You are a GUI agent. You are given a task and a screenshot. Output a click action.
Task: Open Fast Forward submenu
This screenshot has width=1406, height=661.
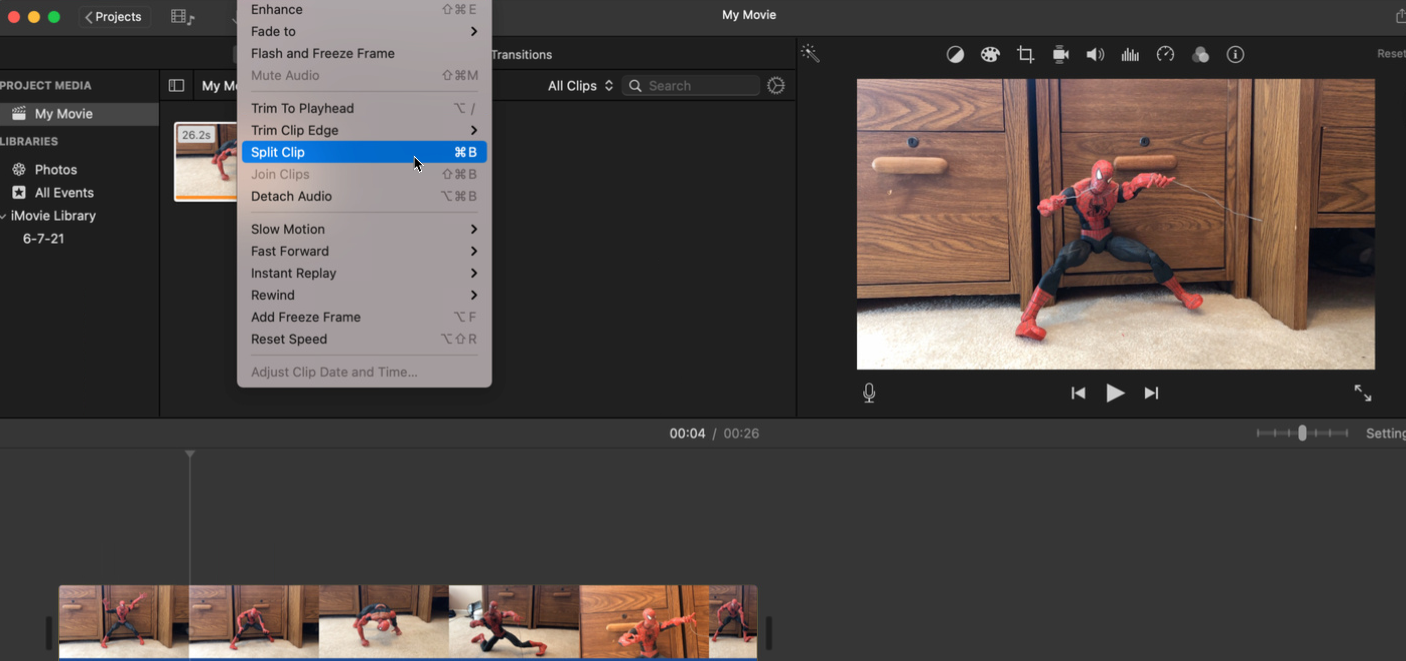point(364,251)
